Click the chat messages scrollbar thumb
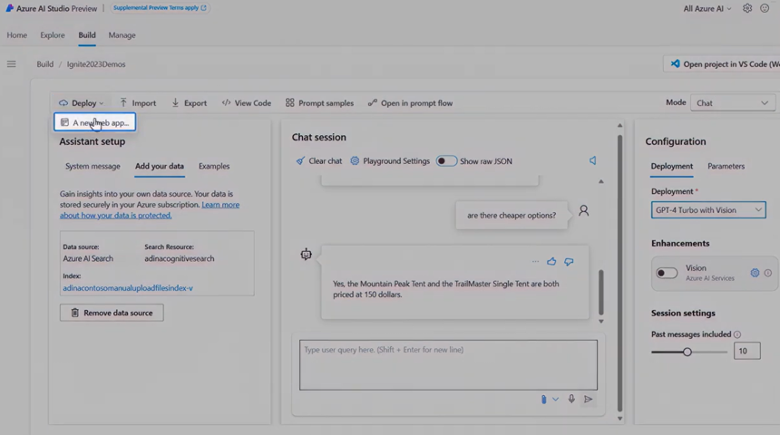This screenshot has height=435, width=780. pyautogui.click(x=601, y=292)
